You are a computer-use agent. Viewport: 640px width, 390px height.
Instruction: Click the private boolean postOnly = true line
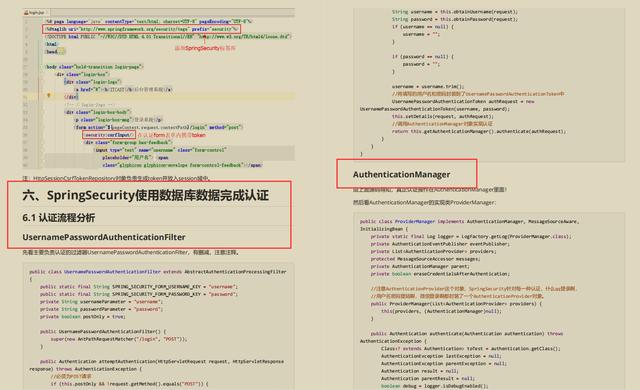click(82, 316)
